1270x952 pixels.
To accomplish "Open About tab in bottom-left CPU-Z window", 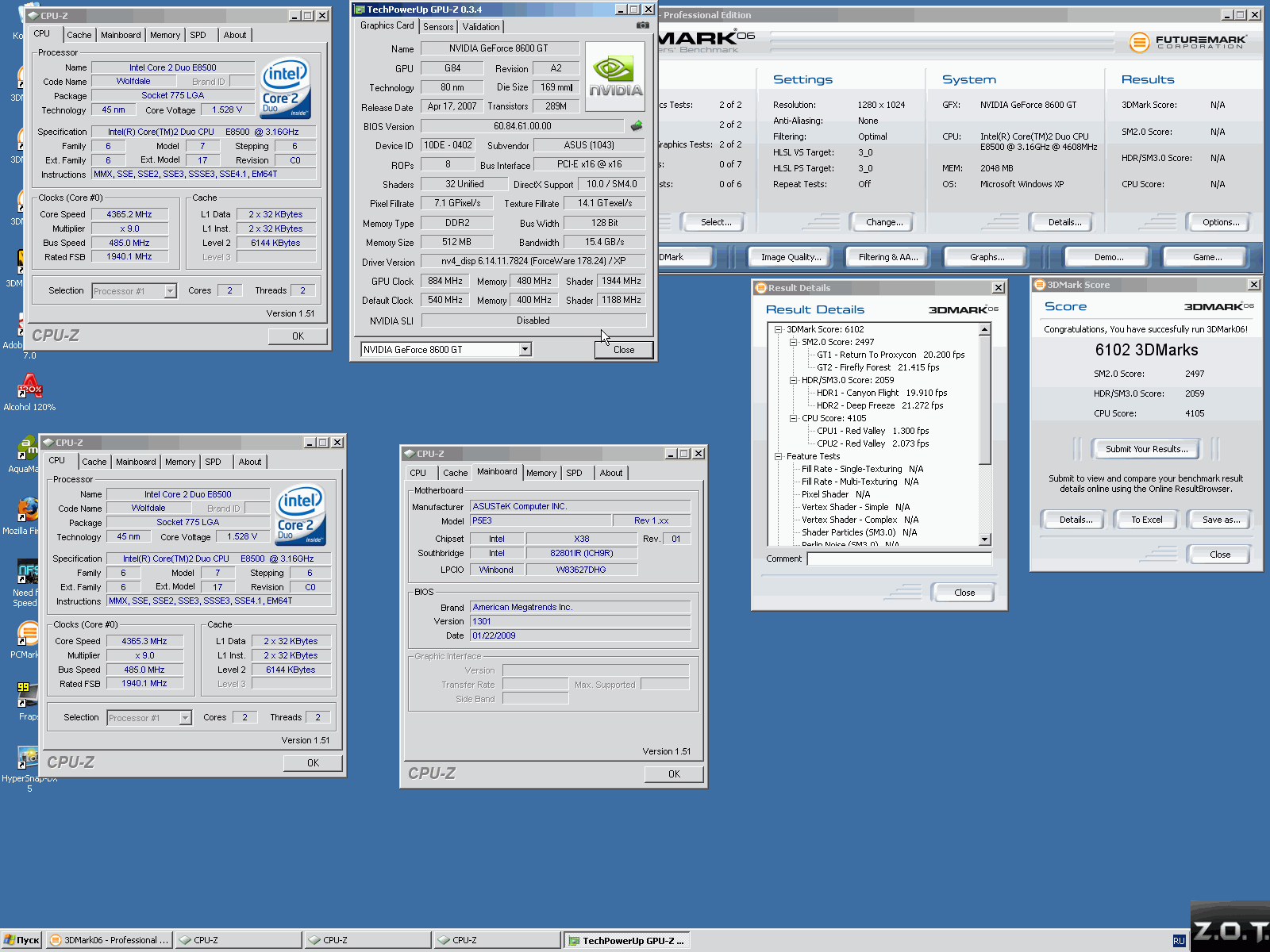I will tap(250, 462).
